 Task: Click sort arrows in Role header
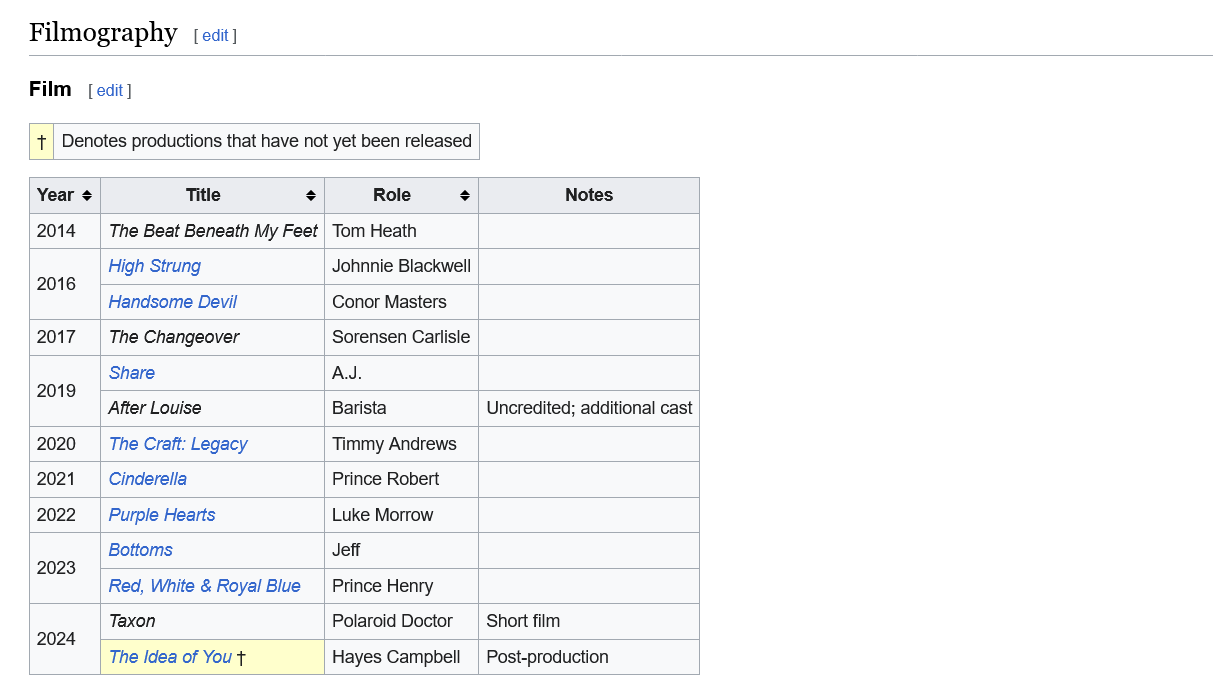pyautogui.click(x=465, y=196)
